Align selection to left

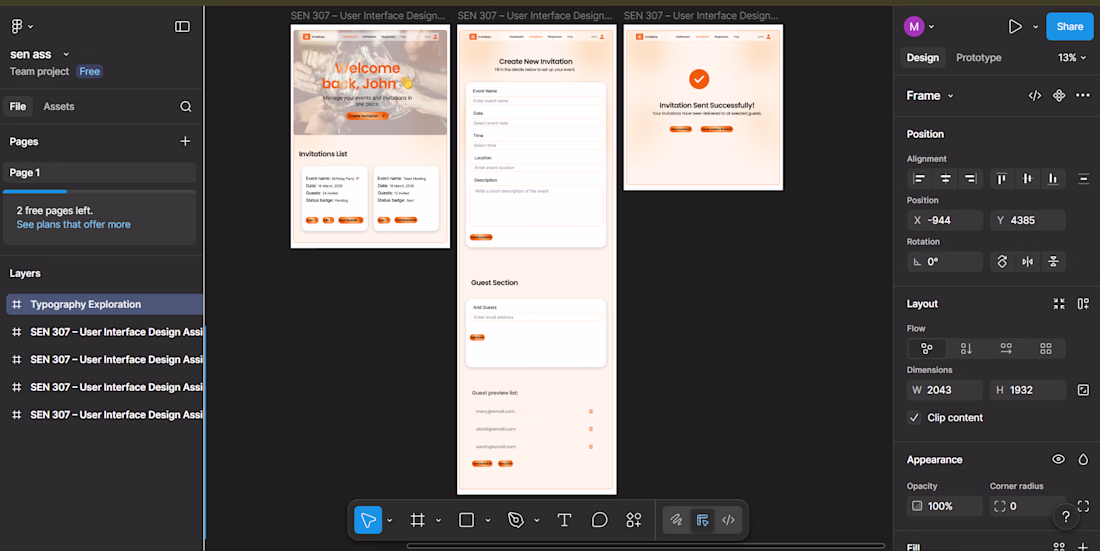pos(920,179)
